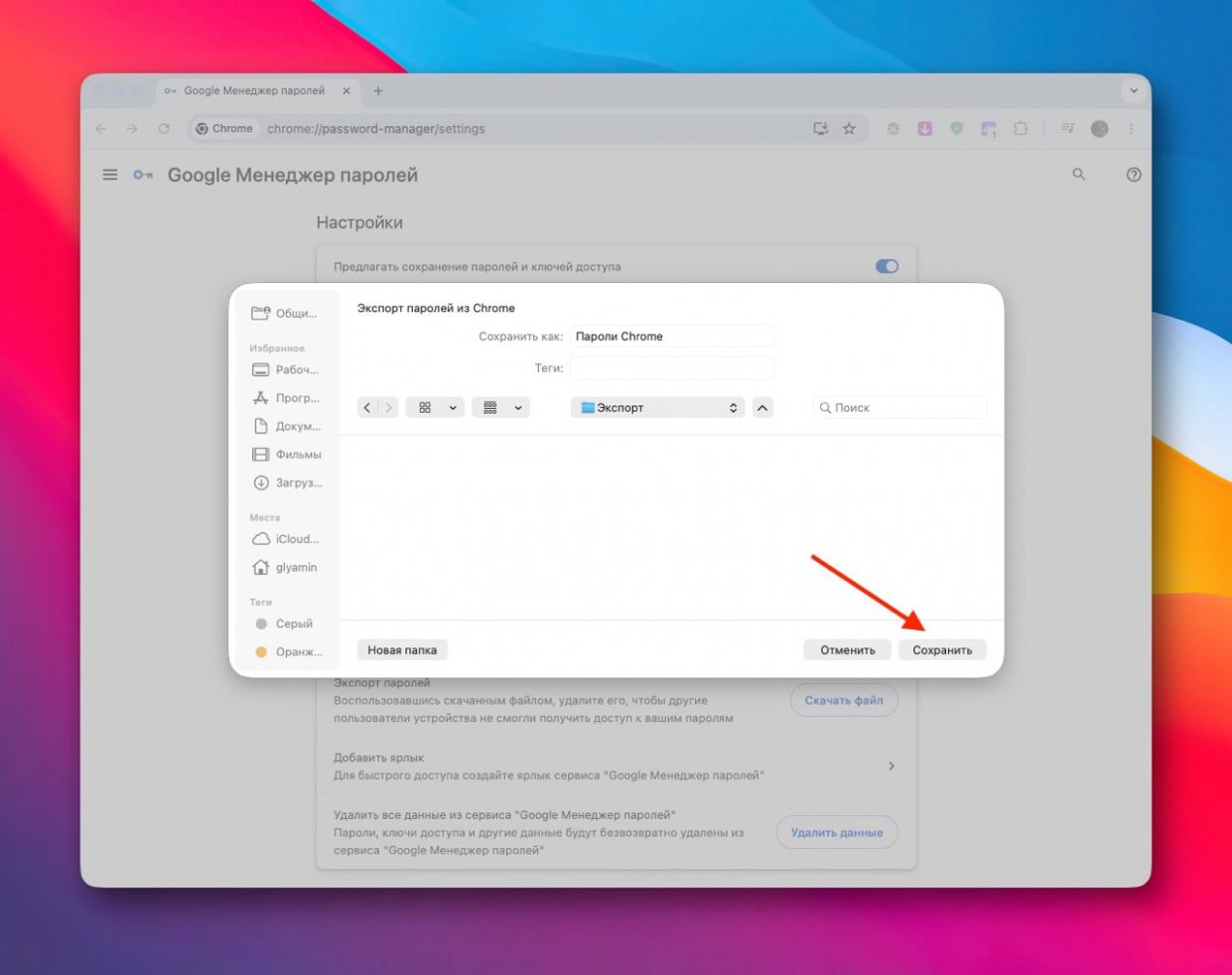Viewport: 1232px width, 975px height.
Task: Select the icon grid view button
Action: 425,408
